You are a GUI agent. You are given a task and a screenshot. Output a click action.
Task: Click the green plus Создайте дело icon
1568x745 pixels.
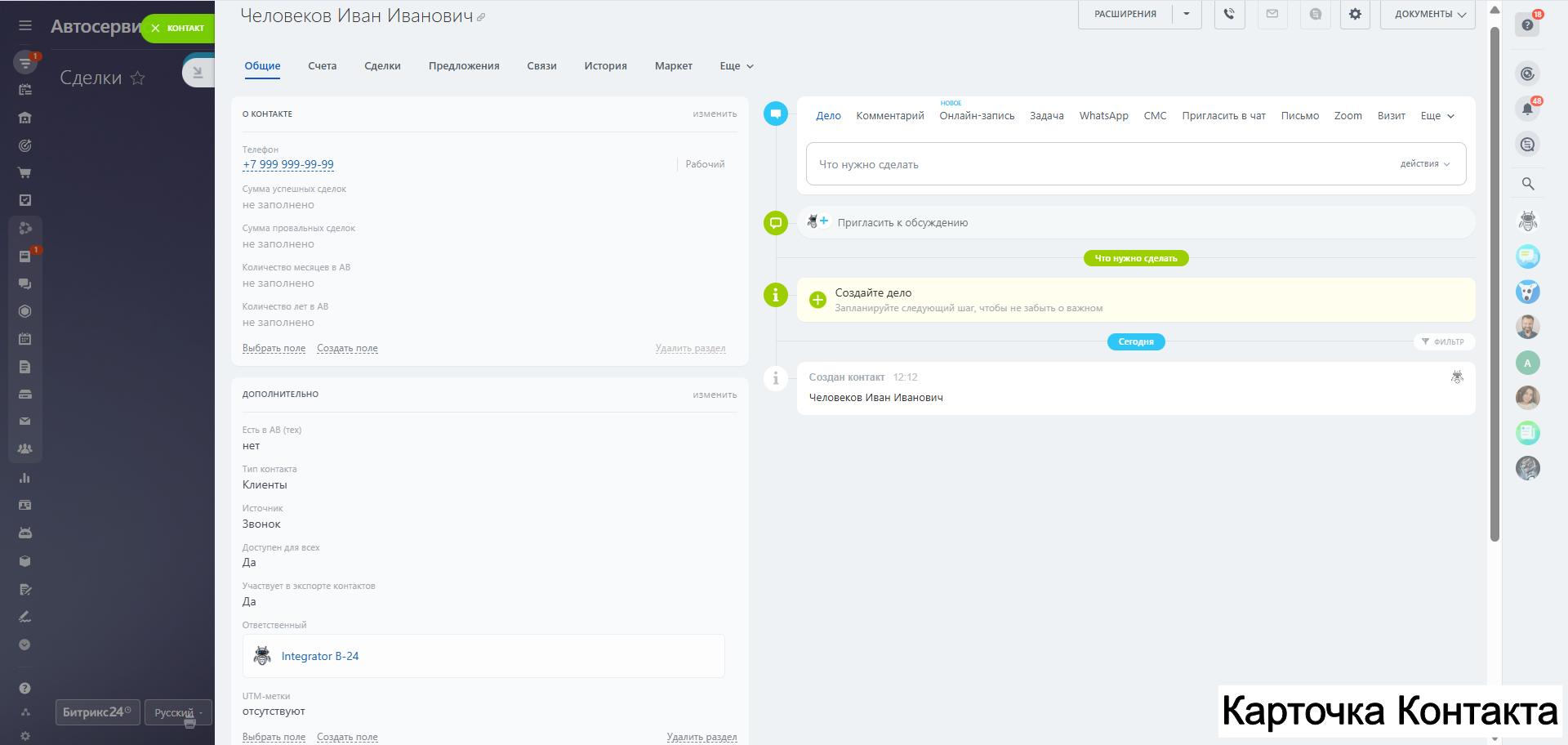click(817, 300)
